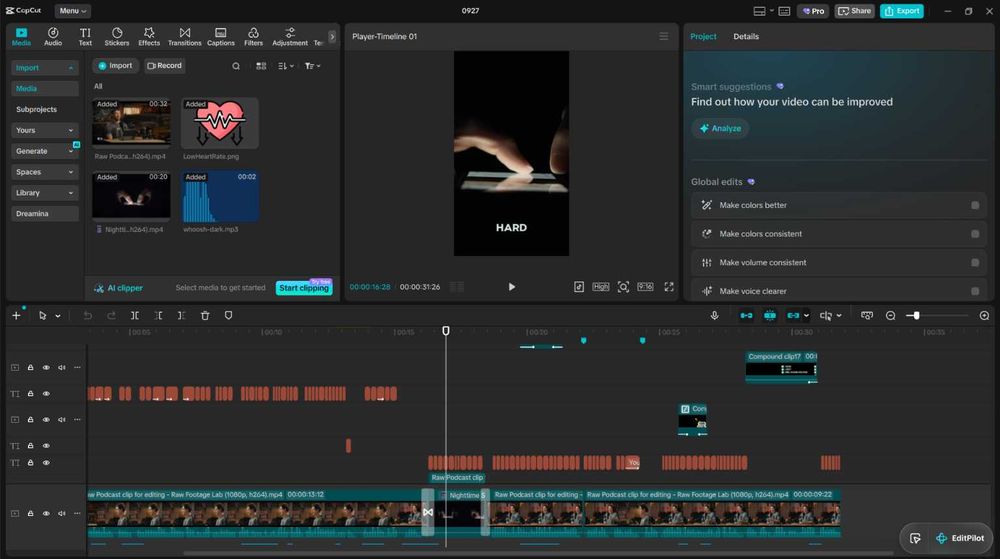Click the zoom-to-fit icon in the player
The image size is (1000, 559).
623,287
